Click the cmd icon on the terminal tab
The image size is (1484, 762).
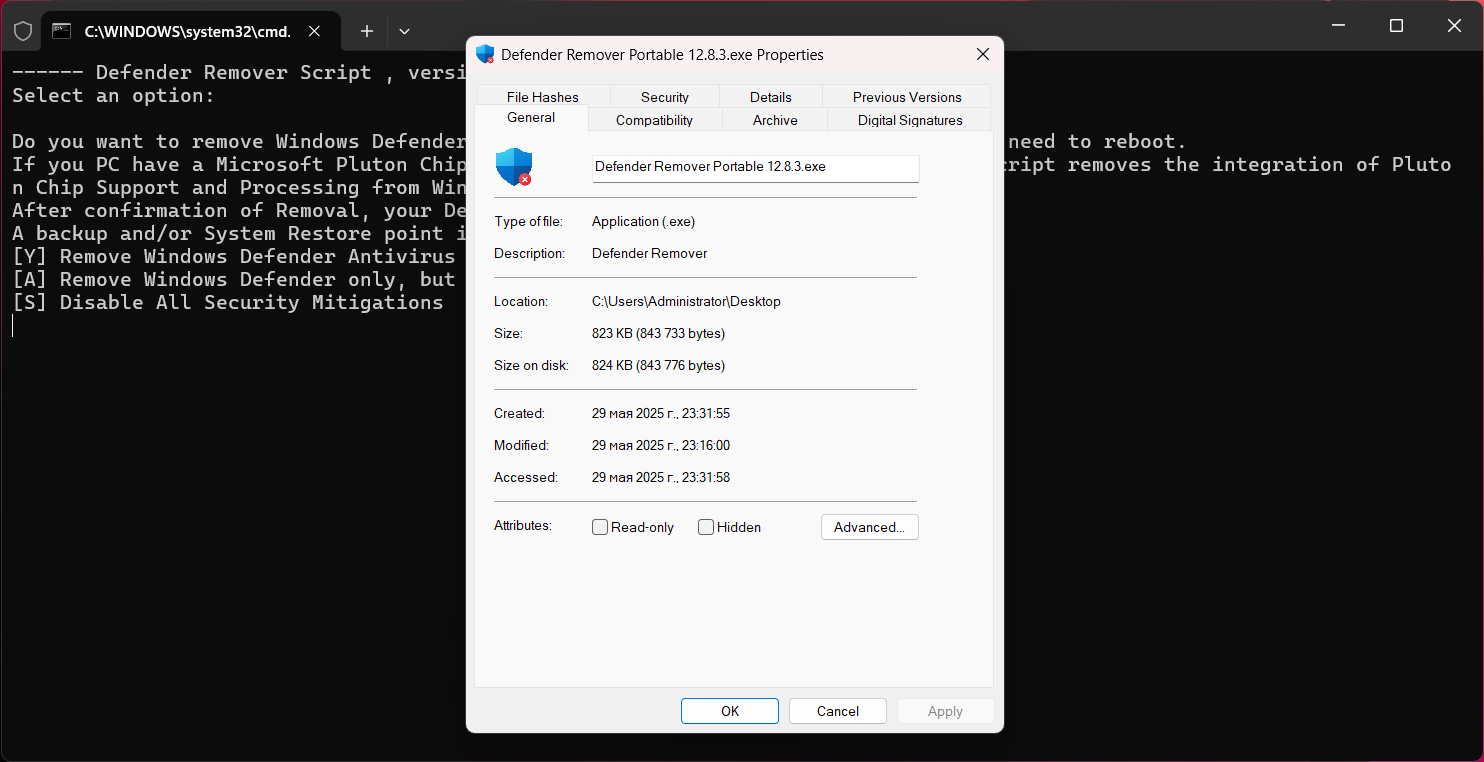62,31
